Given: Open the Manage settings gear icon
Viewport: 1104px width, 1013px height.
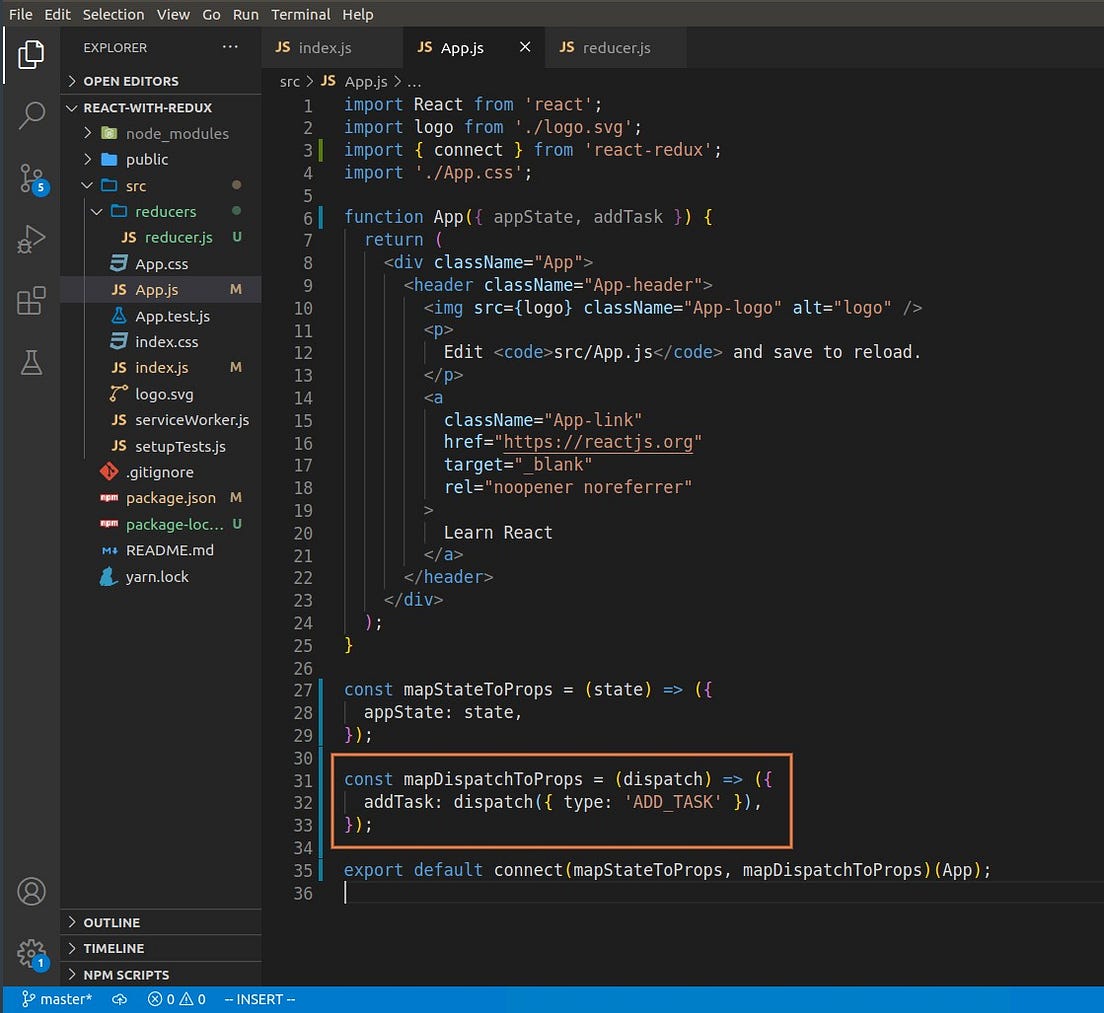Looking at the screenshot, I should click(x=31, y=953).
